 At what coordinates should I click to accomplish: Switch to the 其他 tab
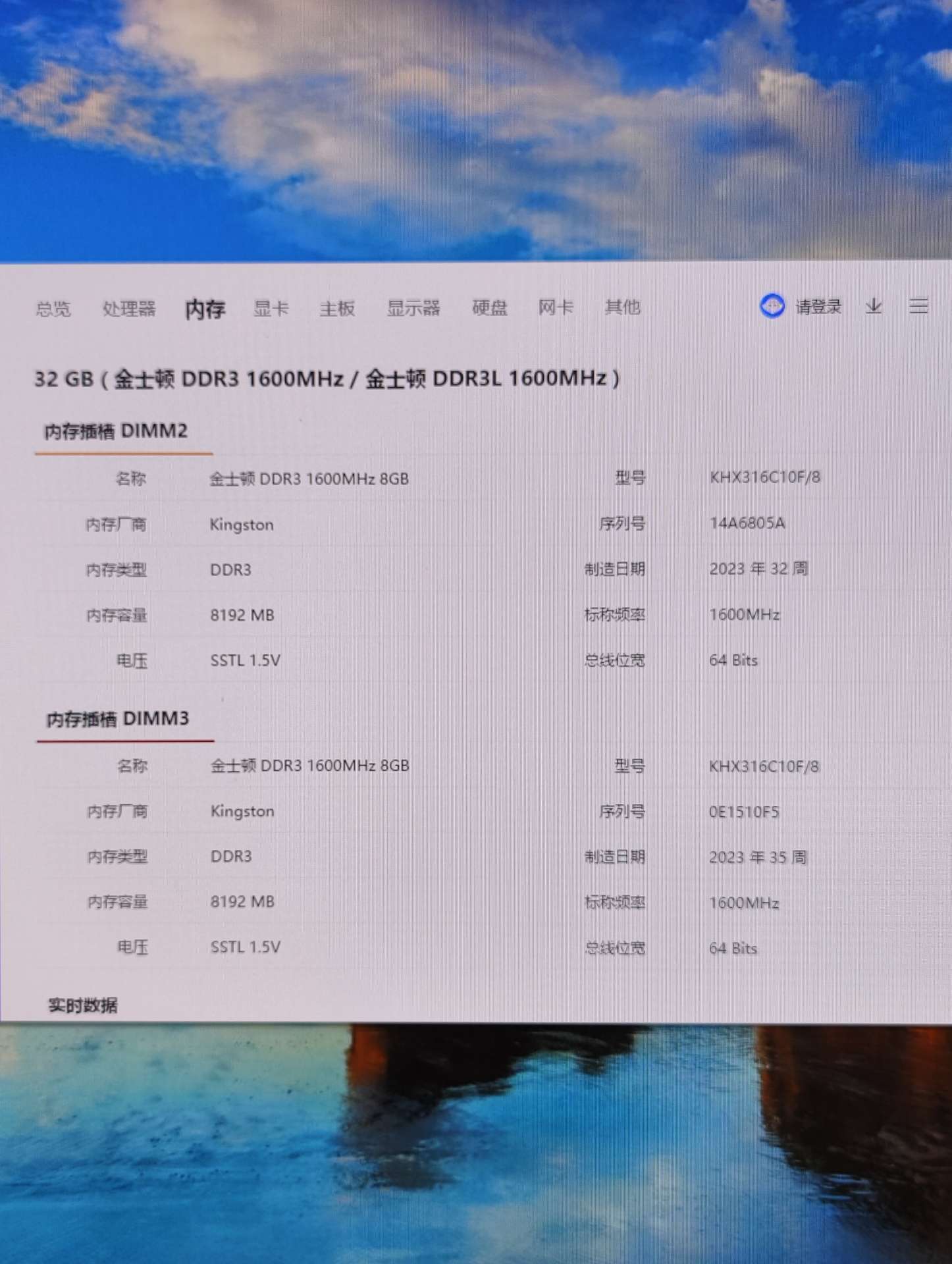coord(623,307)
